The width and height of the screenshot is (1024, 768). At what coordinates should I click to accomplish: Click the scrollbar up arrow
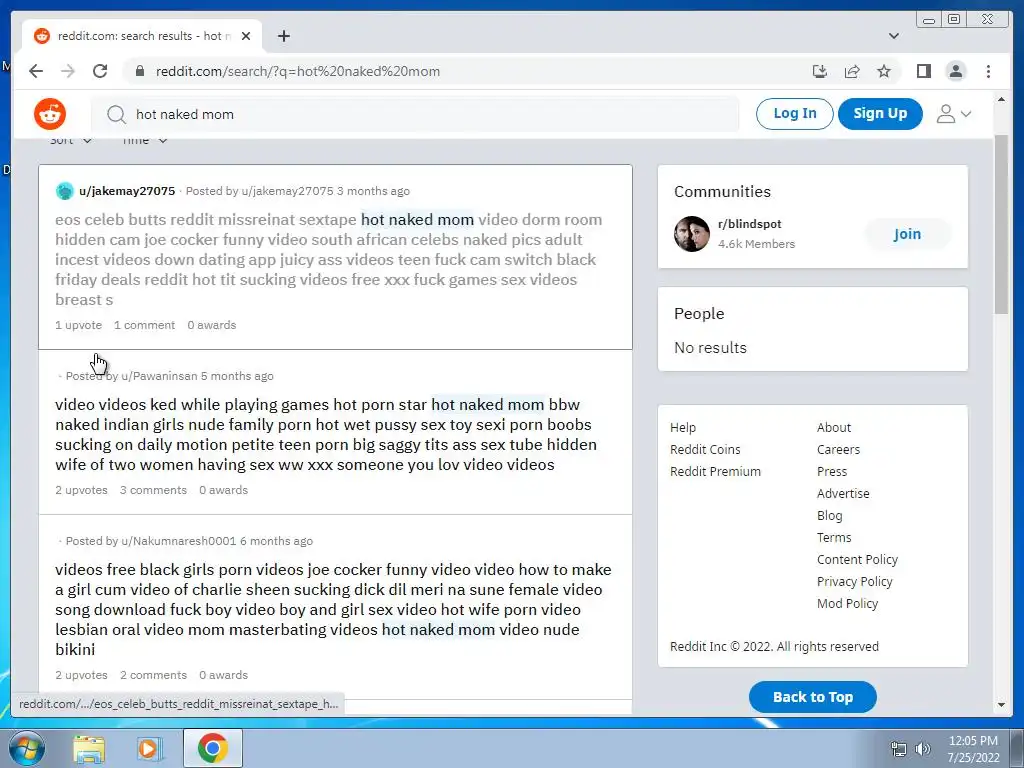coord(1001,99)
